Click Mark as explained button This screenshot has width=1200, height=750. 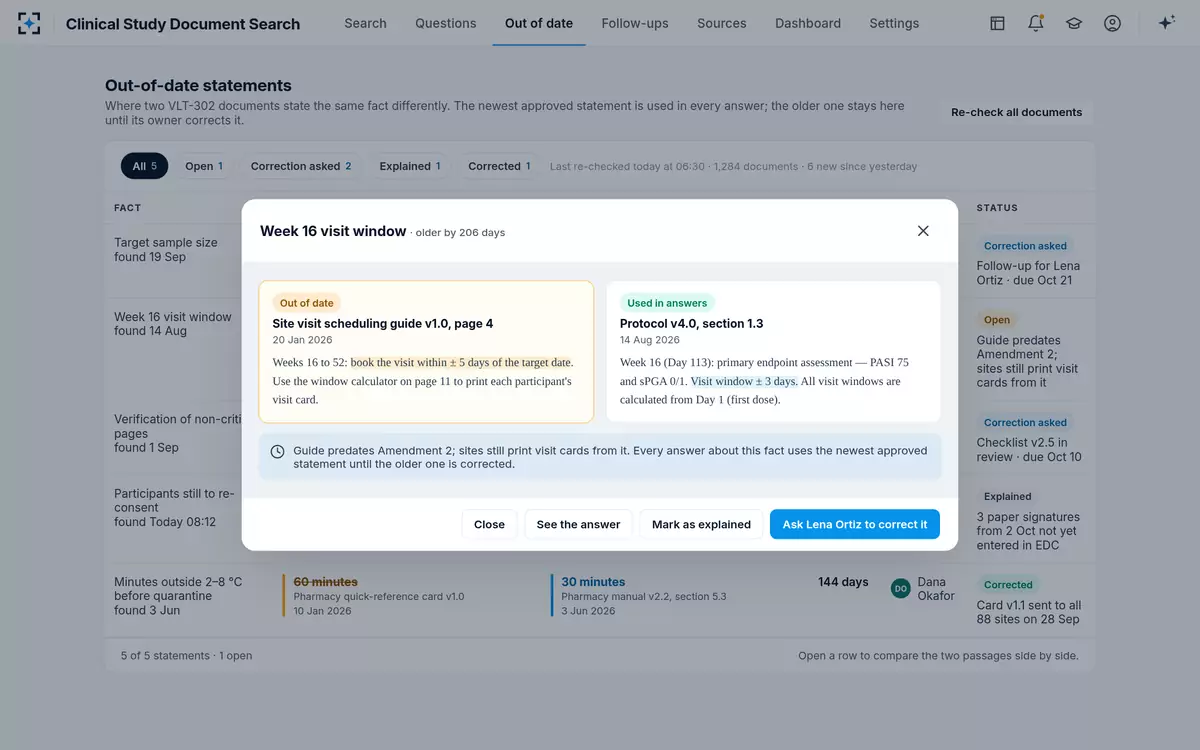pyautogui.click(x=701, y=524)
